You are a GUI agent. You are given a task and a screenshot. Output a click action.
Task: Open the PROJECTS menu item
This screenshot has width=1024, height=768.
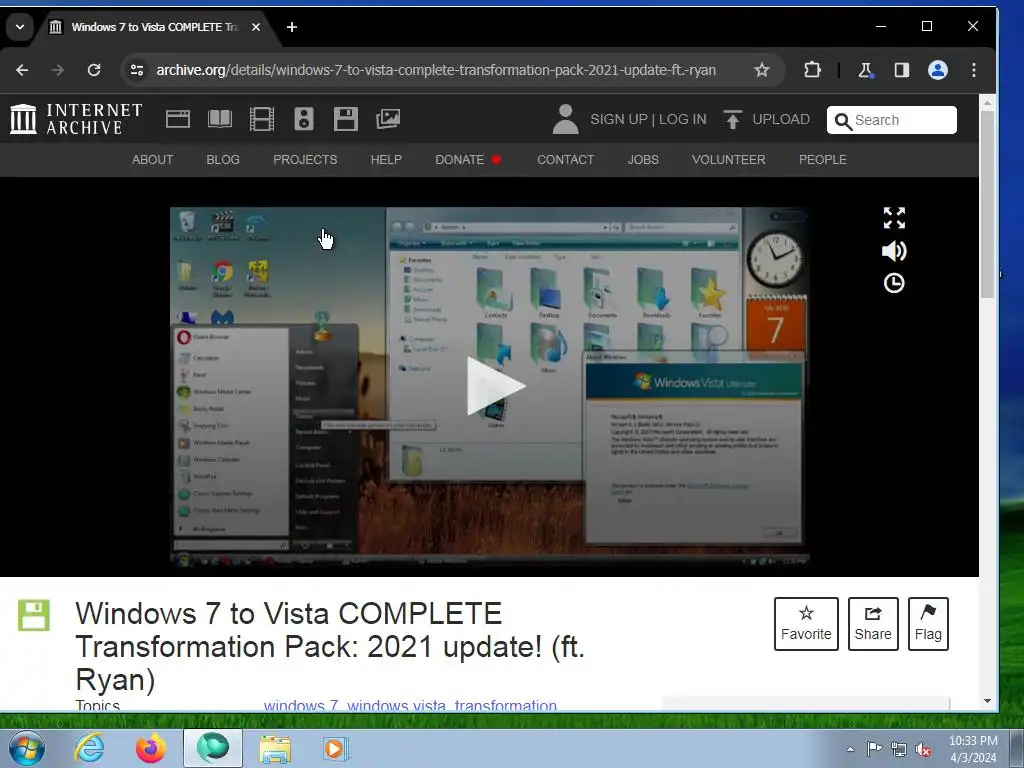click(x=305, y=159)
